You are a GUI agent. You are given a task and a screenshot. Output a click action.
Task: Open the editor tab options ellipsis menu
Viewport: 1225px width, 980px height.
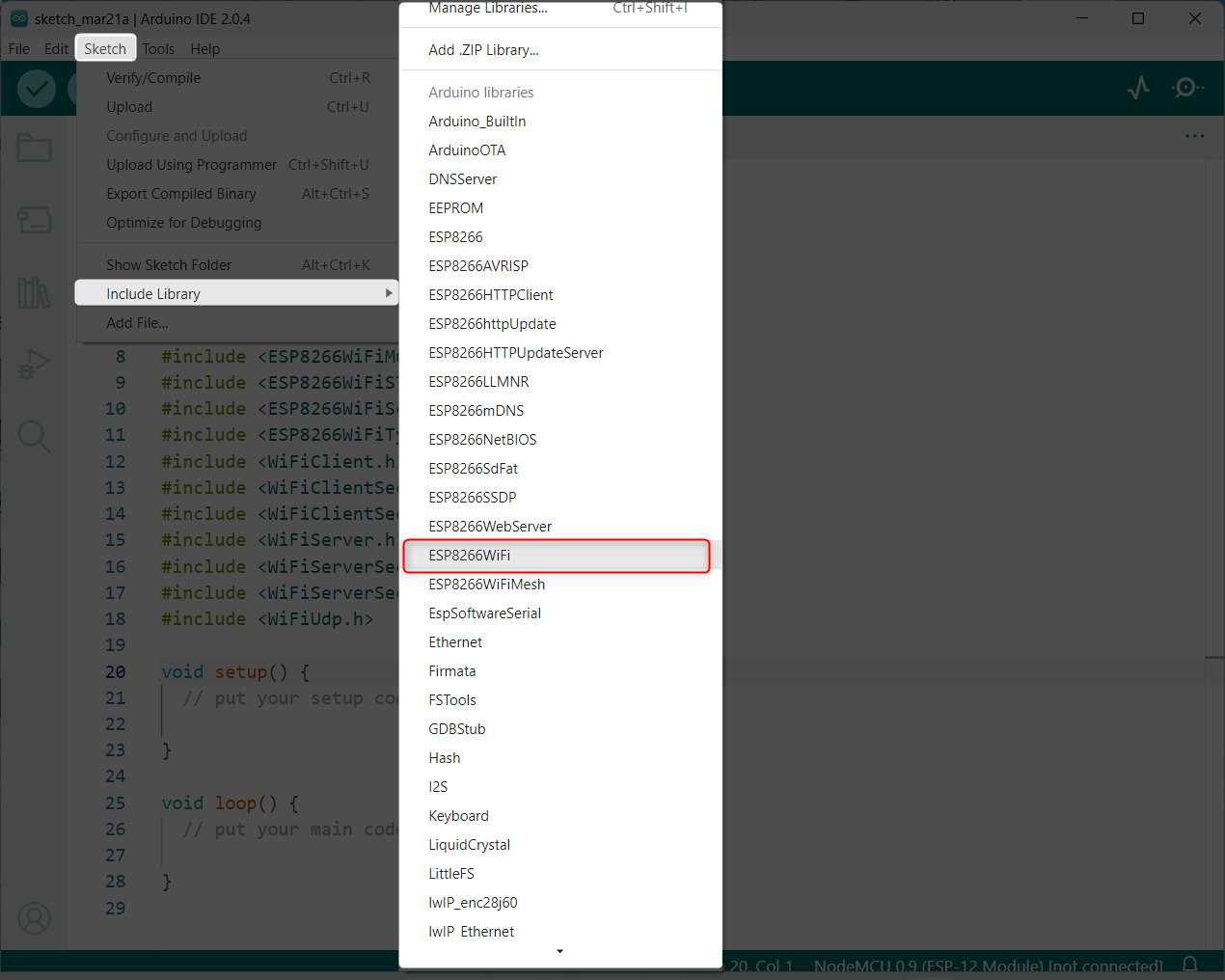click(x=1195, y=136)
